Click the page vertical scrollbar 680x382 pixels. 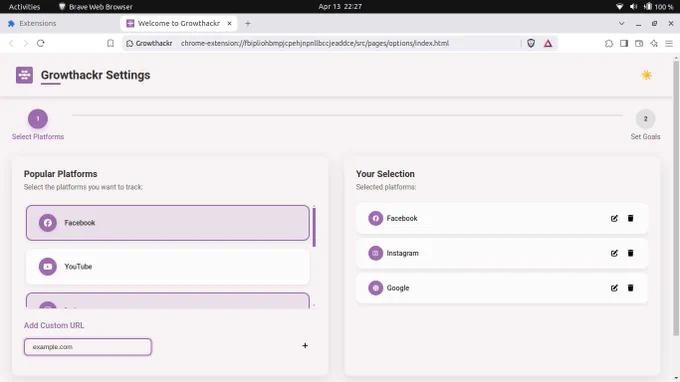(676, 198)
